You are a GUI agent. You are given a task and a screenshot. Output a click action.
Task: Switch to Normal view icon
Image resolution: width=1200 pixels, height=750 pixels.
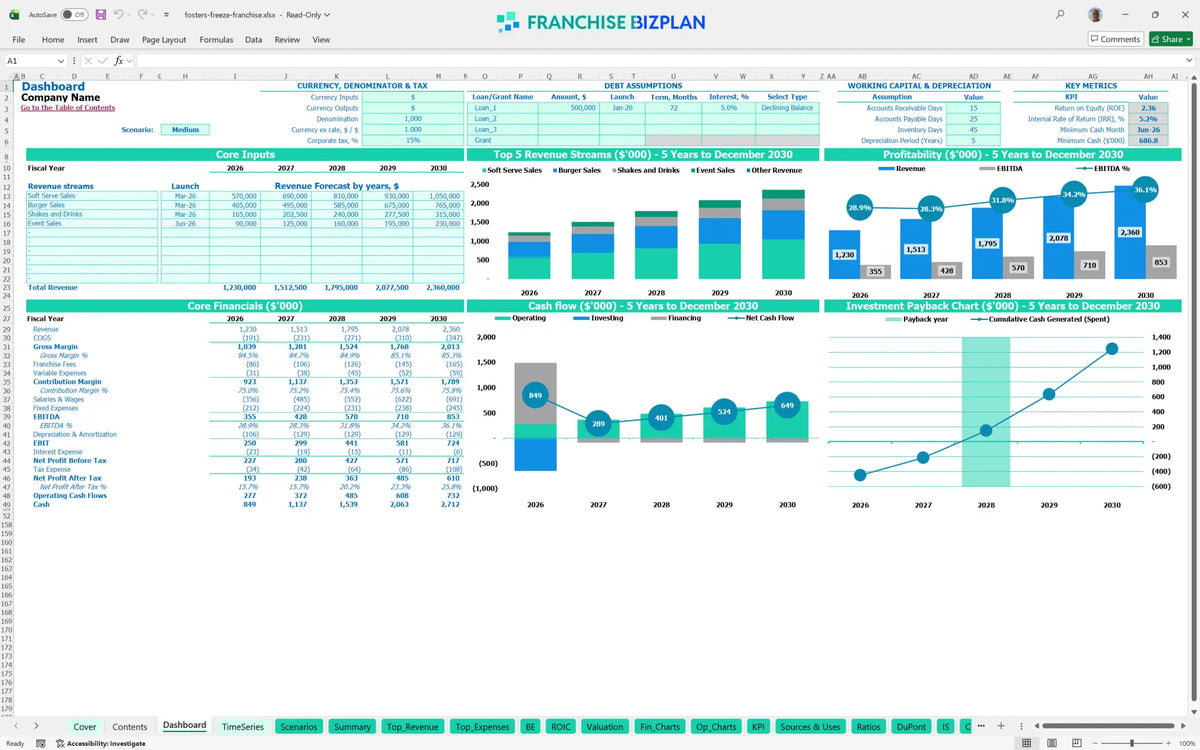1025,743
